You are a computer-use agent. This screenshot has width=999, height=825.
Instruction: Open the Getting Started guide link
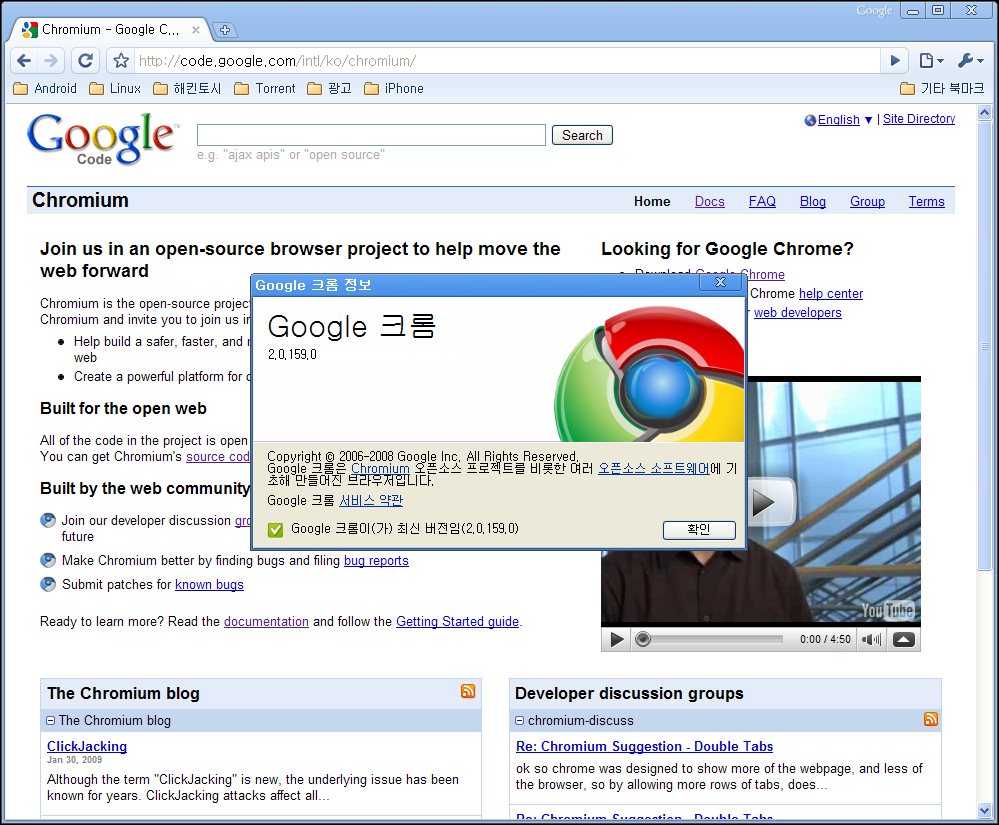(x=457, y=622)
